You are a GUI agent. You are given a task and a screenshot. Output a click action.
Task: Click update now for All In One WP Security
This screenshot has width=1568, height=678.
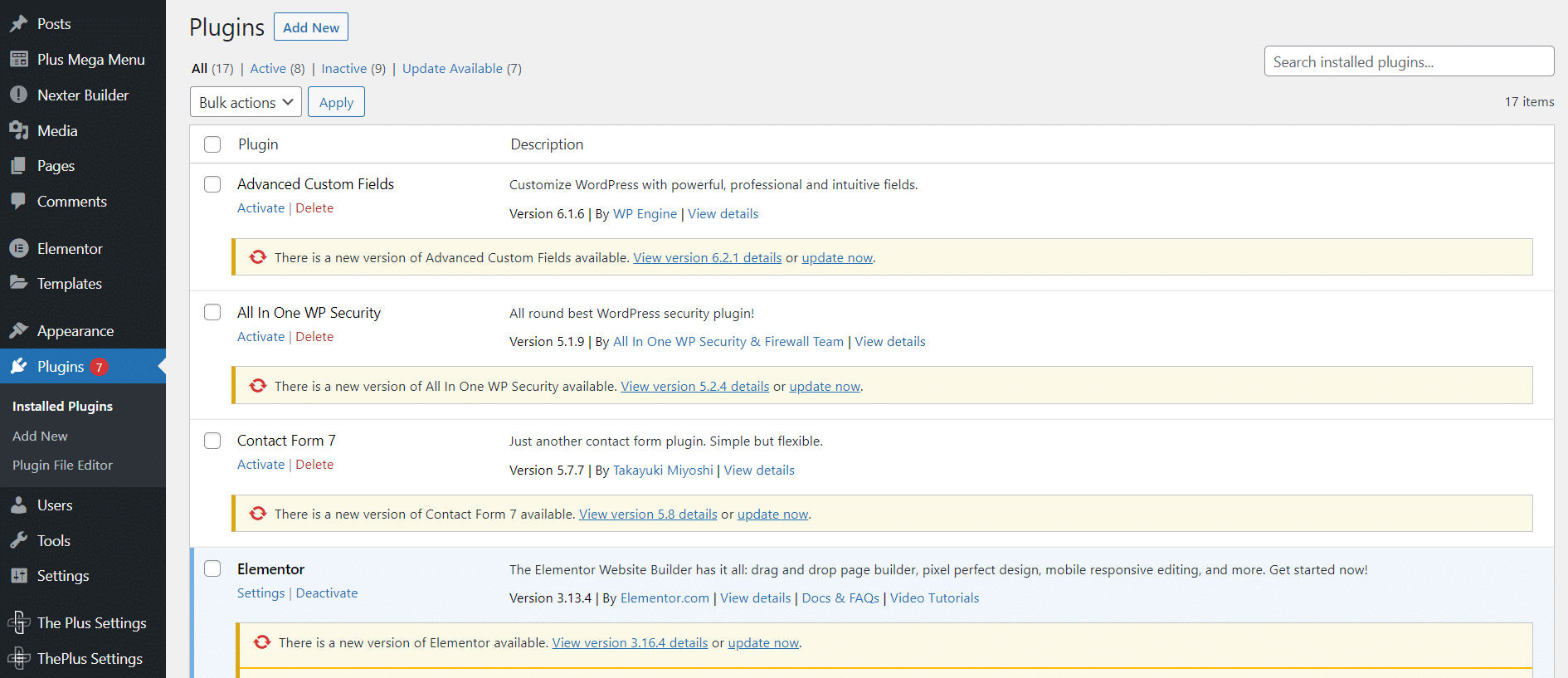pyautogui.click(x=825, y=387)
